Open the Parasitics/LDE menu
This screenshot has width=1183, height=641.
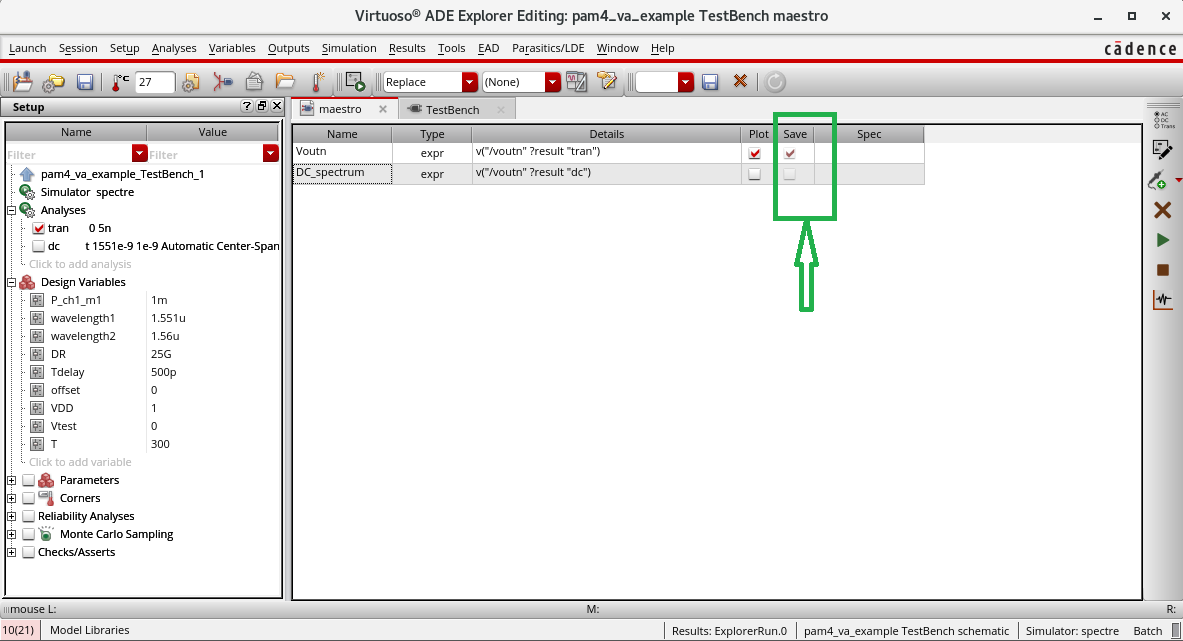(x=548, y=48)
